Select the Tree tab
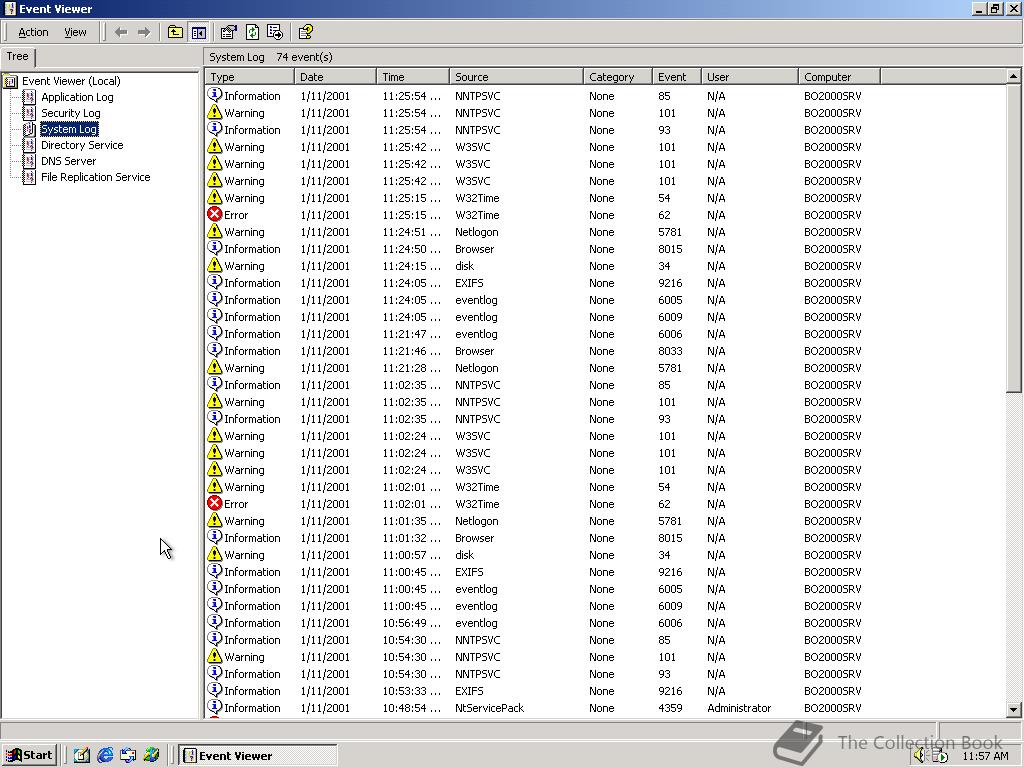Screen dimensions: 1024x768 (18, 57)
